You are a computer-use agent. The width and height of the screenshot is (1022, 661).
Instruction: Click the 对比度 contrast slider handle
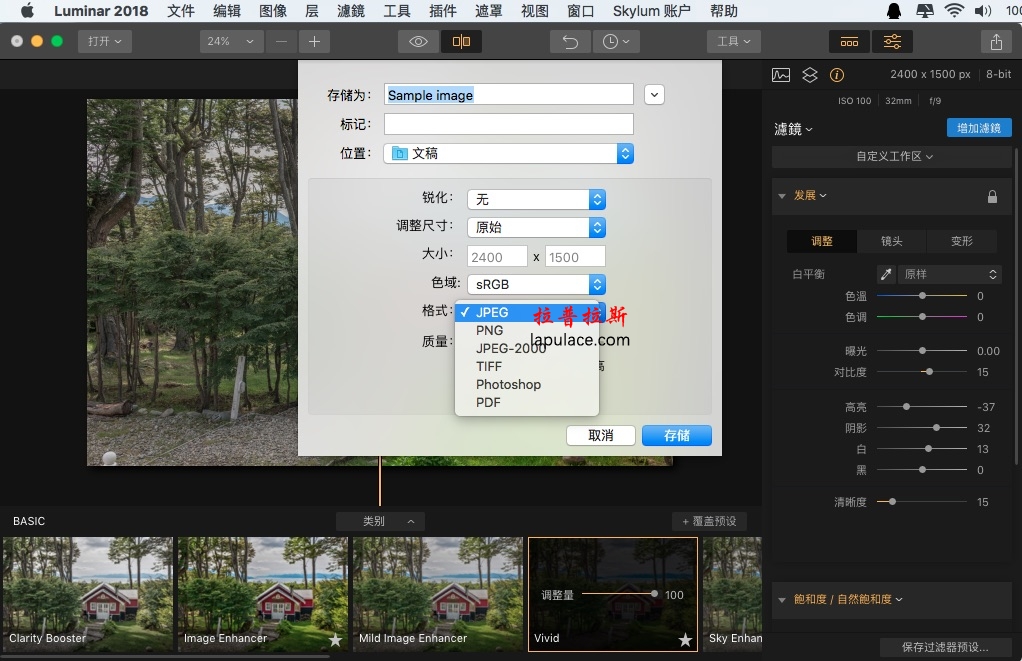[929, 372]
